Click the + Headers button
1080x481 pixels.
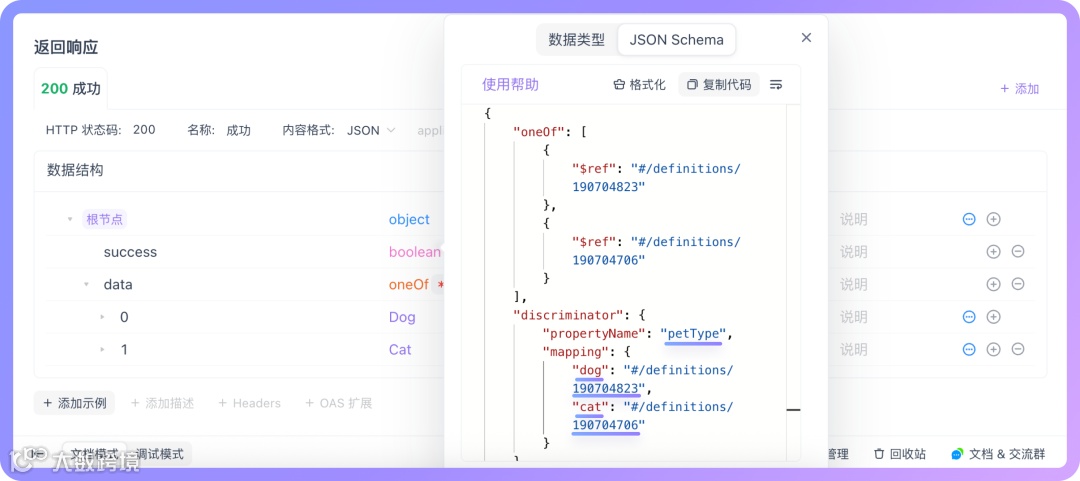tap(249, 403)
